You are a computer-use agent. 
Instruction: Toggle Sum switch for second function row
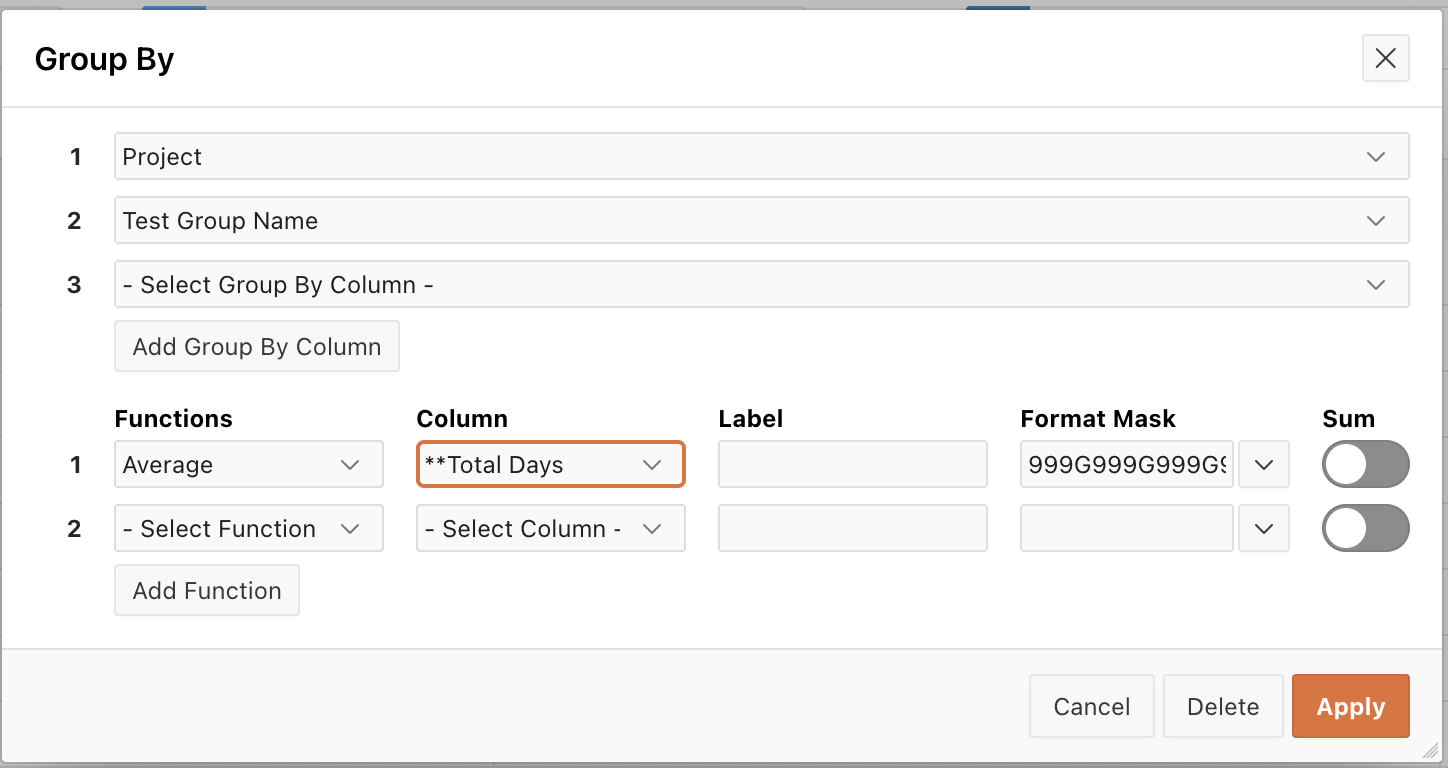(x=1365, y=529)
